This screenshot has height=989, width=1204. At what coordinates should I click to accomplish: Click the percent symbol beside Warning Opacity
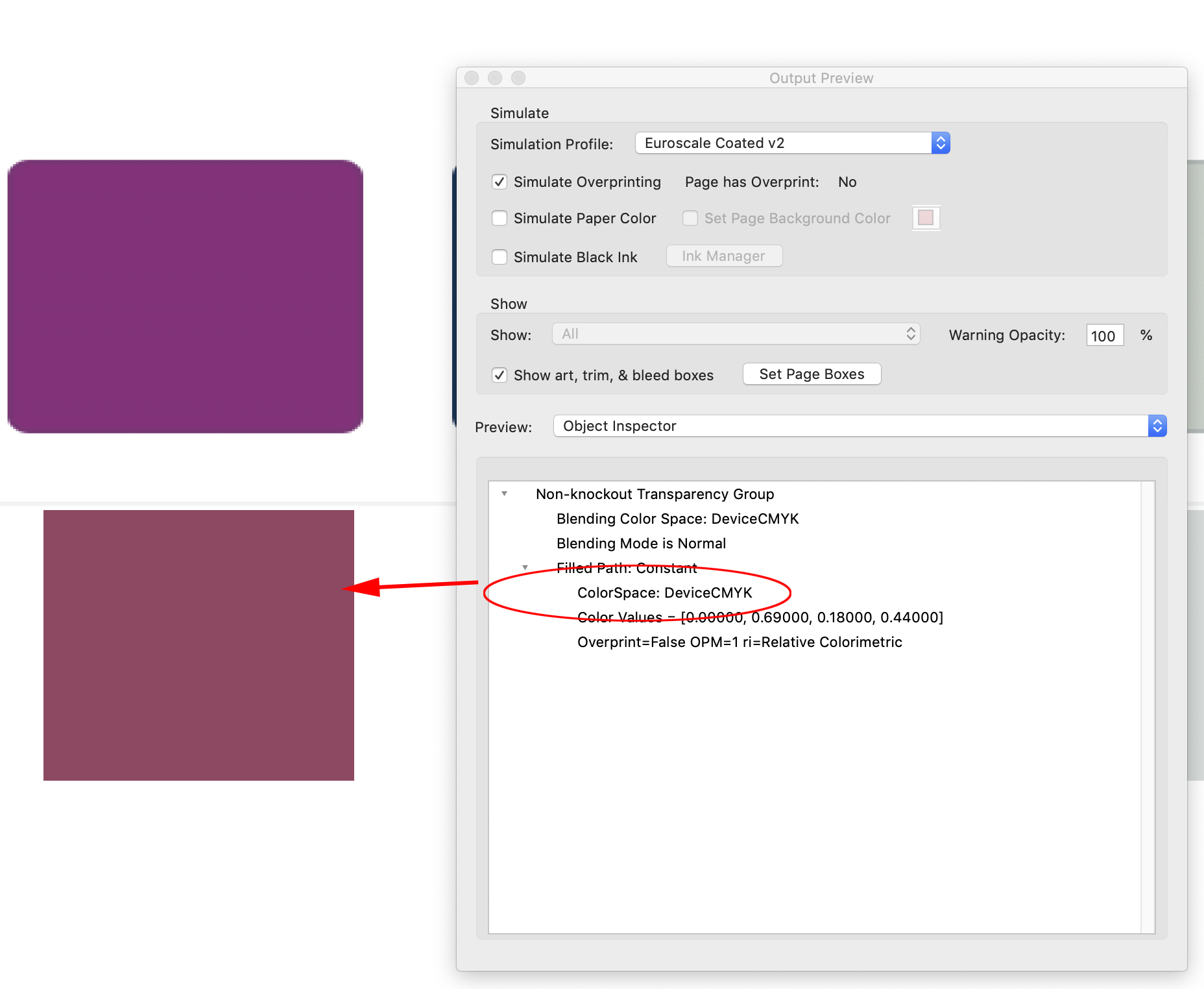pyautogui.click(x=1146, y=335)
